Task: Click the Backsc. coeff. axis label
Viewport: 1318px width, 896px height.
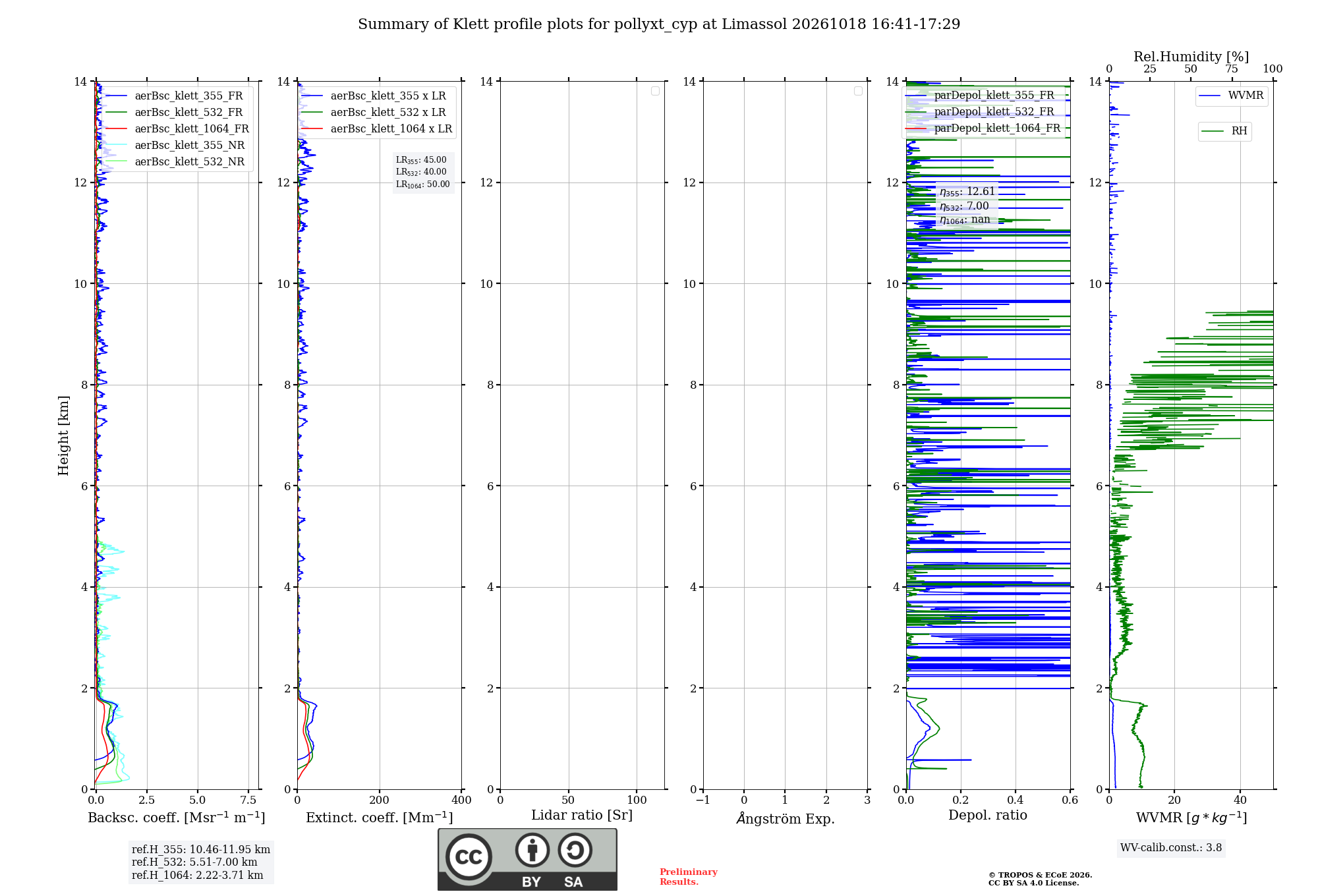Action: pos(177,818)
